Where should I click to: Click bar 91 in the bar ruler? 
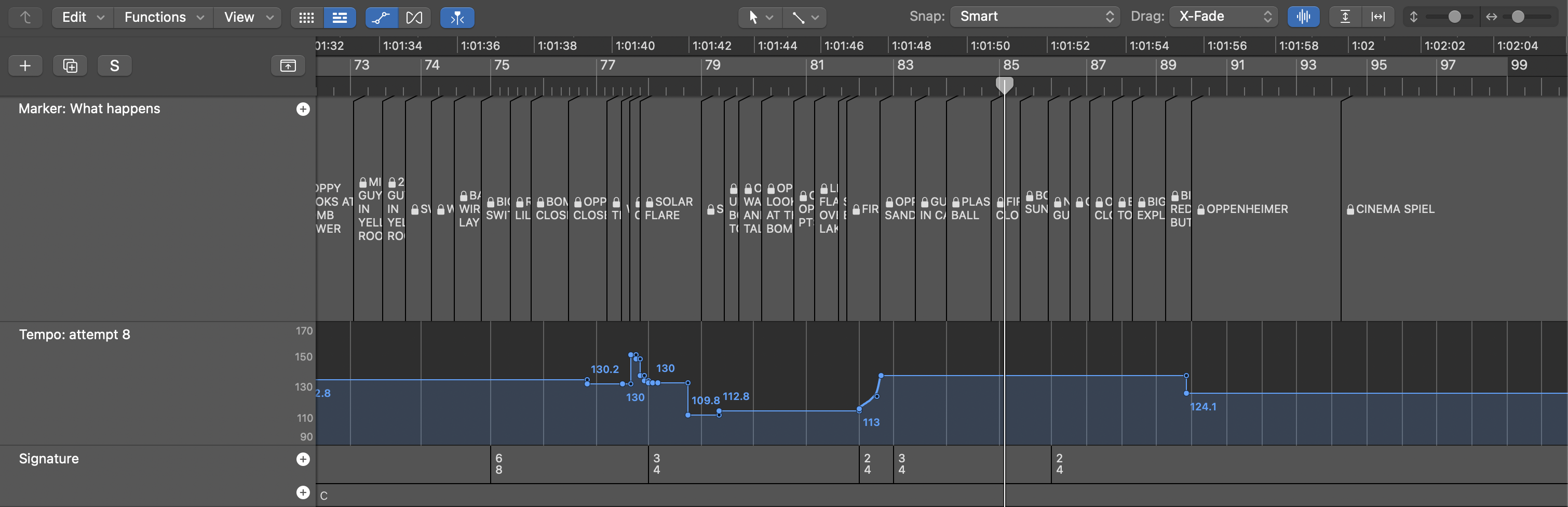click(1237, 65)
